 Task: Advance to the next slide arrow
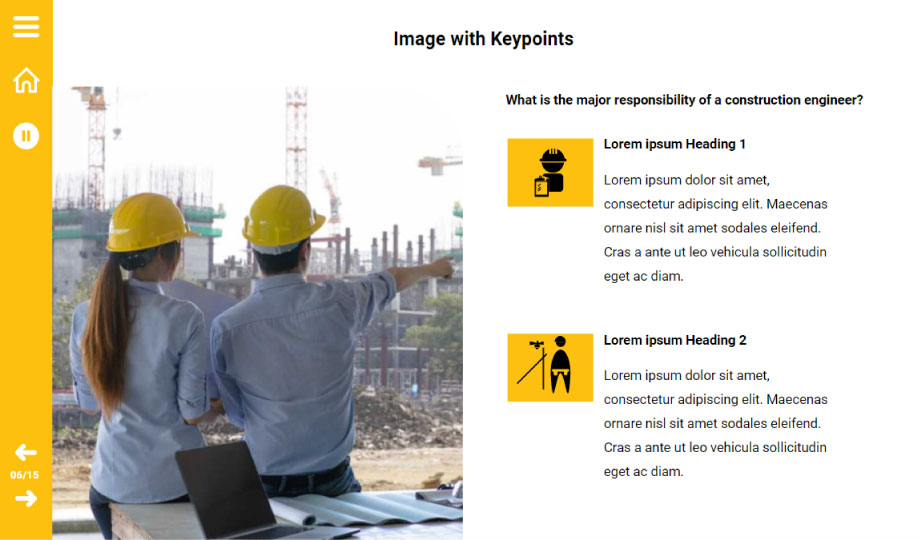(x=26, y=498)
